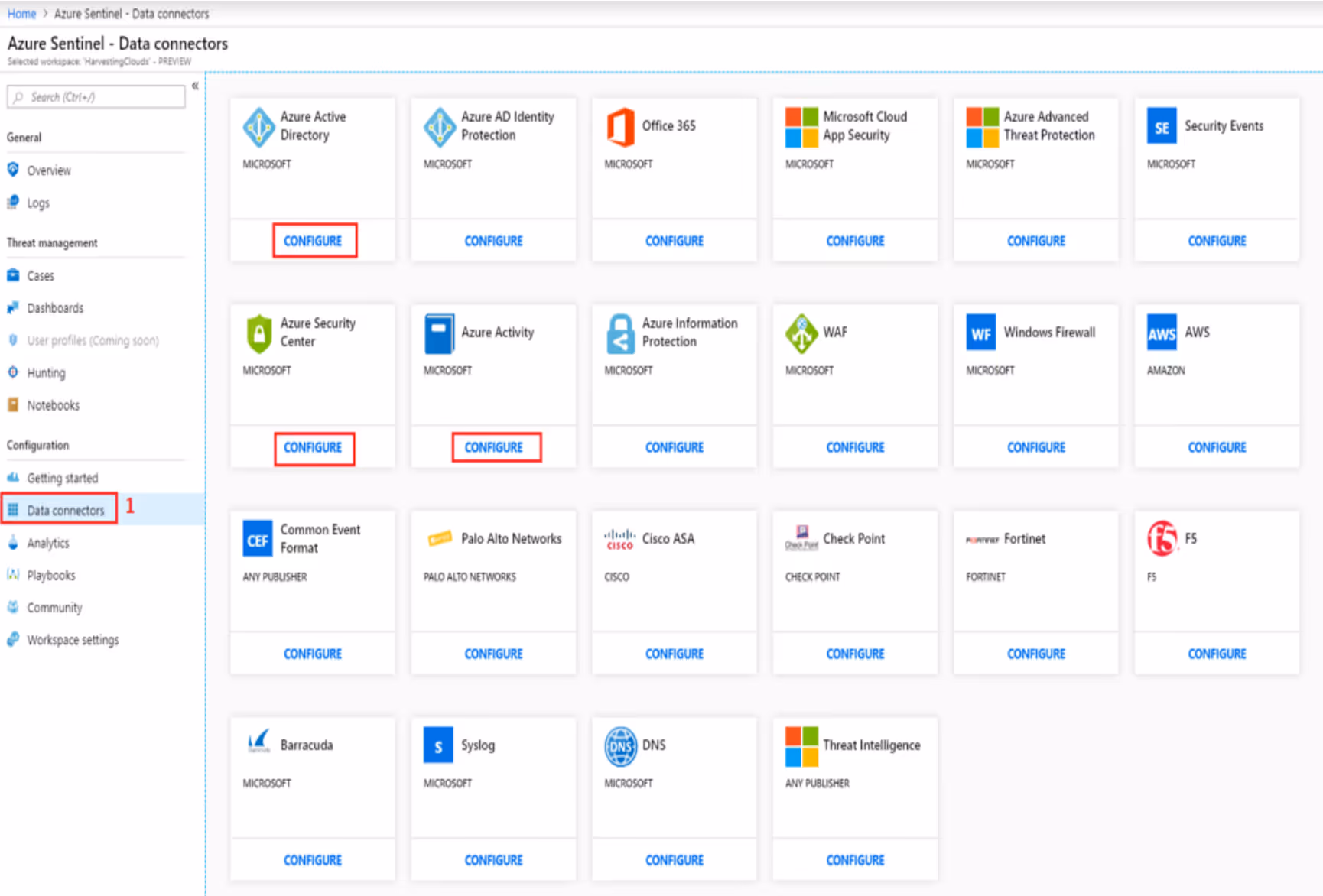Click the Azure Advanced Threat Protection icon
Viewport: 1323px width, 896px height.
(982, 127)
